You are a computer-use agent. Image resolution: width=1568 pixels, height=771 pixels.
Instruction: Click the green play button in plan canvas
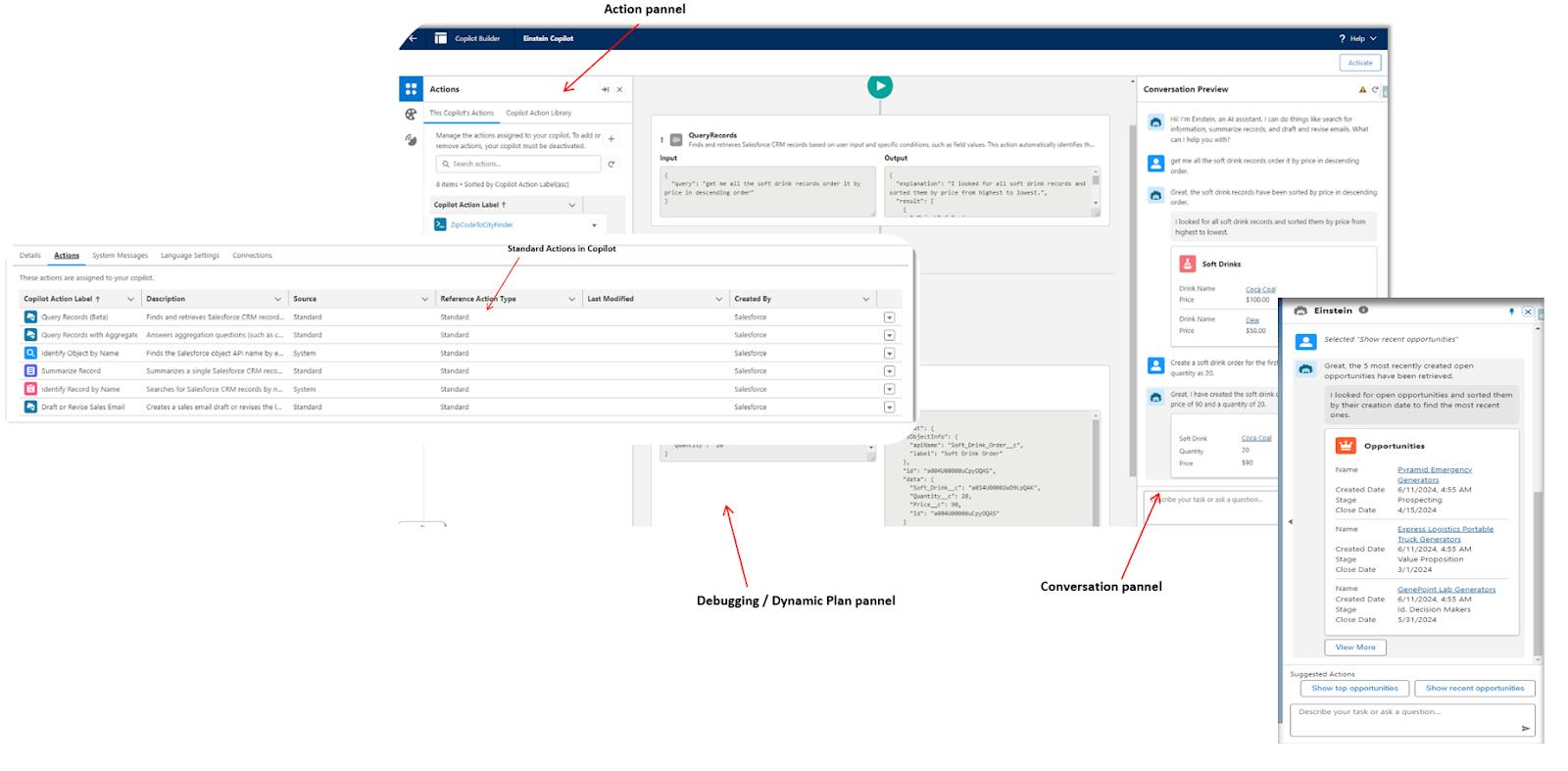point(879,86)
